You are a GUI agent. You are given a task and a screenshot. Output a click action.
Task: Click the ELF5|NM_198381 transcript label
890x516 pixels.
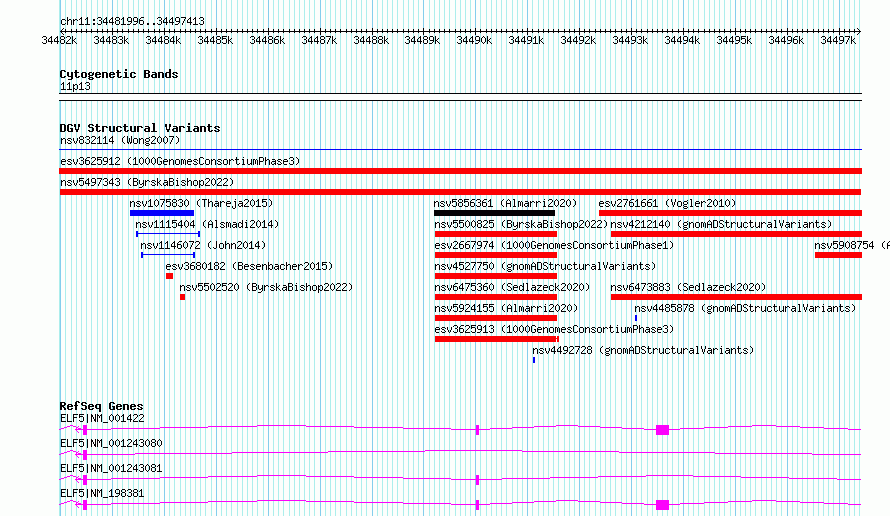pos(102,493)
